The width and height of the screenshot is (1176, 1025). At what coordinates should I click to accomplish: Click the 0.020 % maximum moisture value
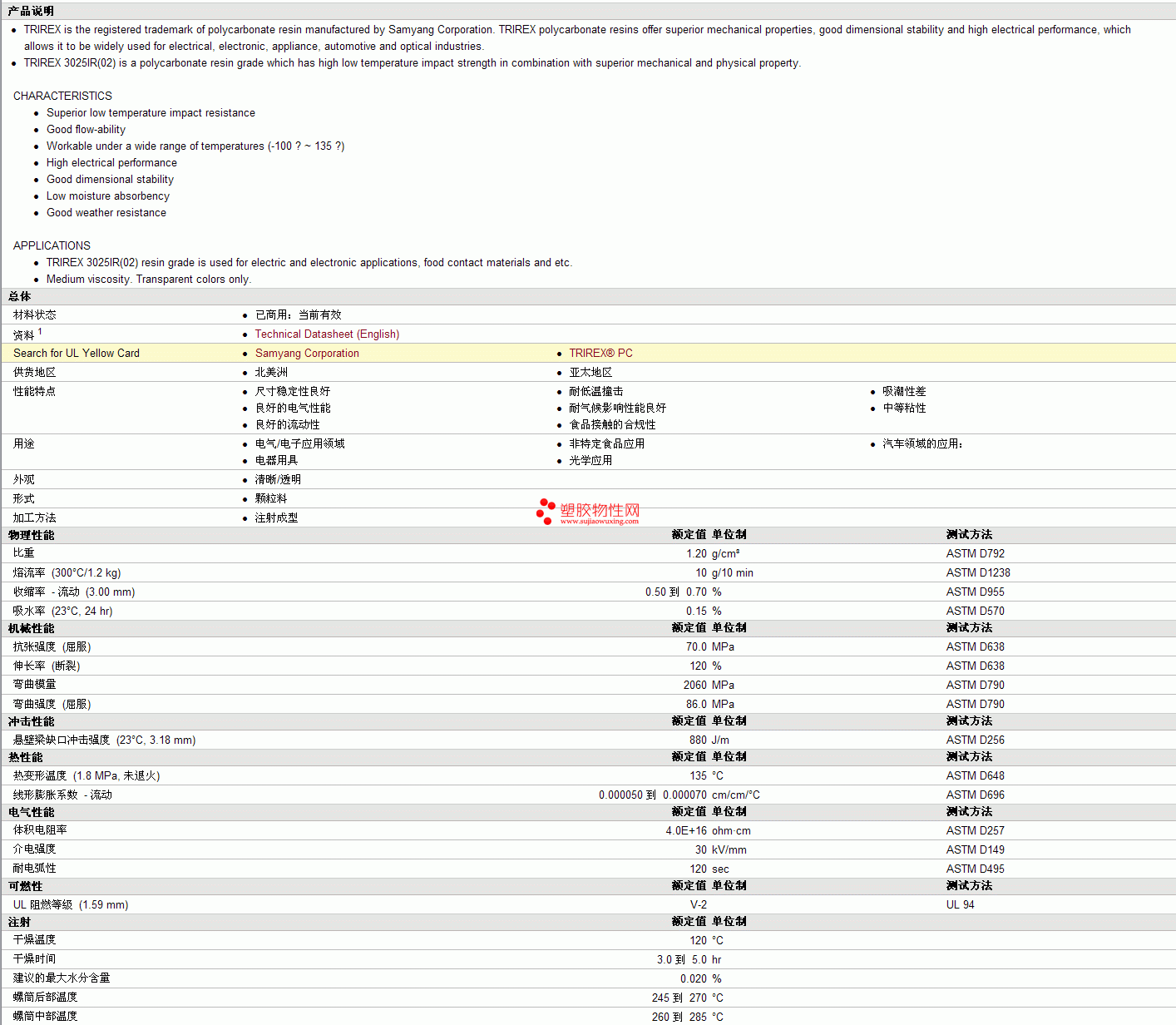701,978
